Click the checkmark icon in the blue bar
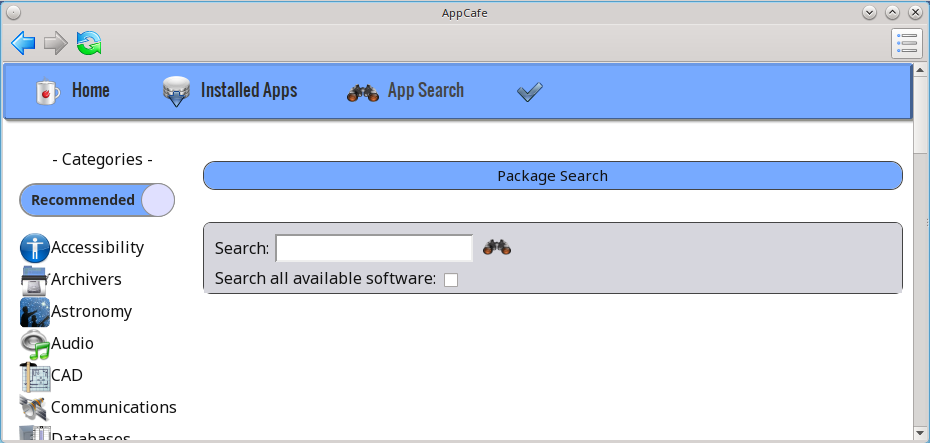930x443 pixels. tap(530, 92)
